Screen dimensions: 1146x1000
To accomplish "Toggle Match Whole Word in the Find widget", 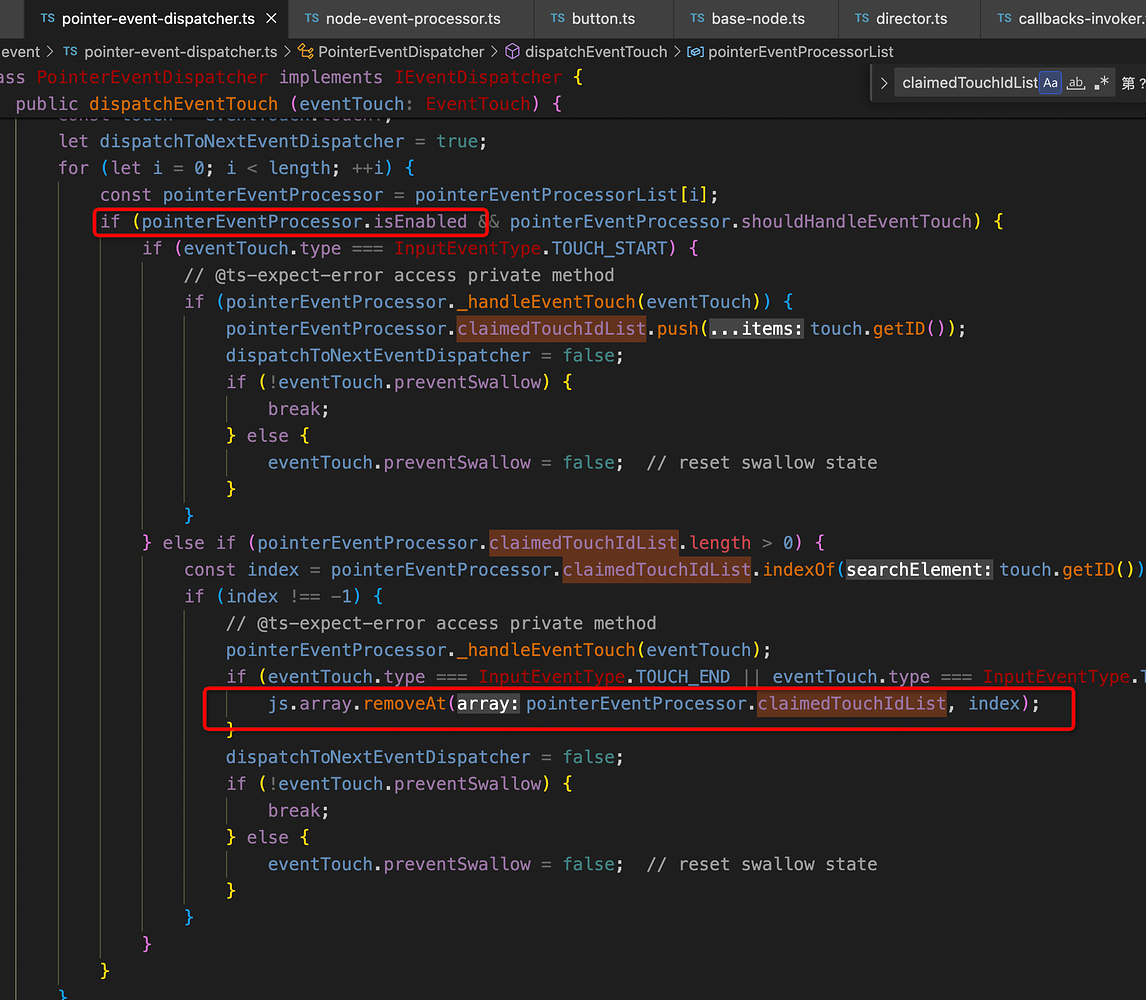I will [1076, 83].
